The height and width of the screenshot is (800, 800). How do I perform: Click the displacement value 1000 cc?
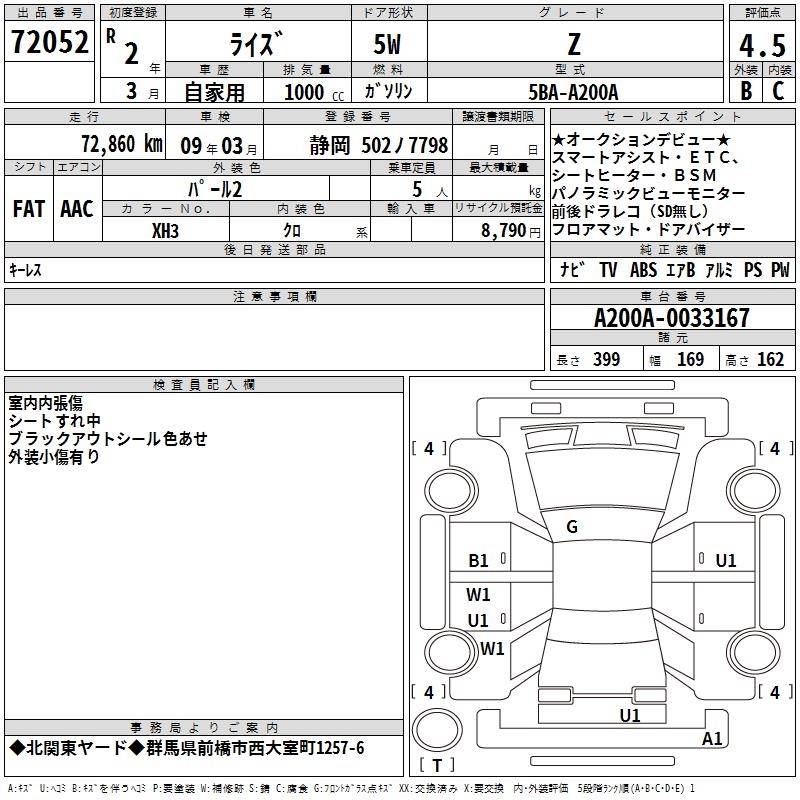point(314,92)
